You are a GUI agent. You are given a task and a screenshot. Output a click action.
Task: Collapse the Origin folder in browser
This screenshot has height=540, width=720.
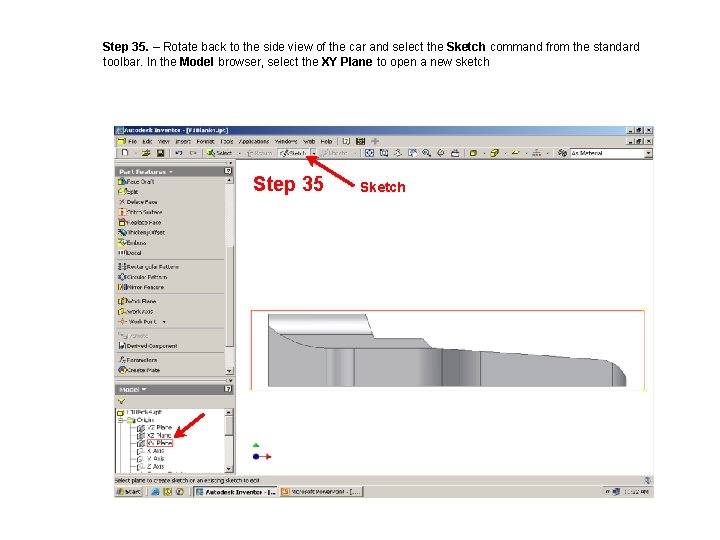121,420
